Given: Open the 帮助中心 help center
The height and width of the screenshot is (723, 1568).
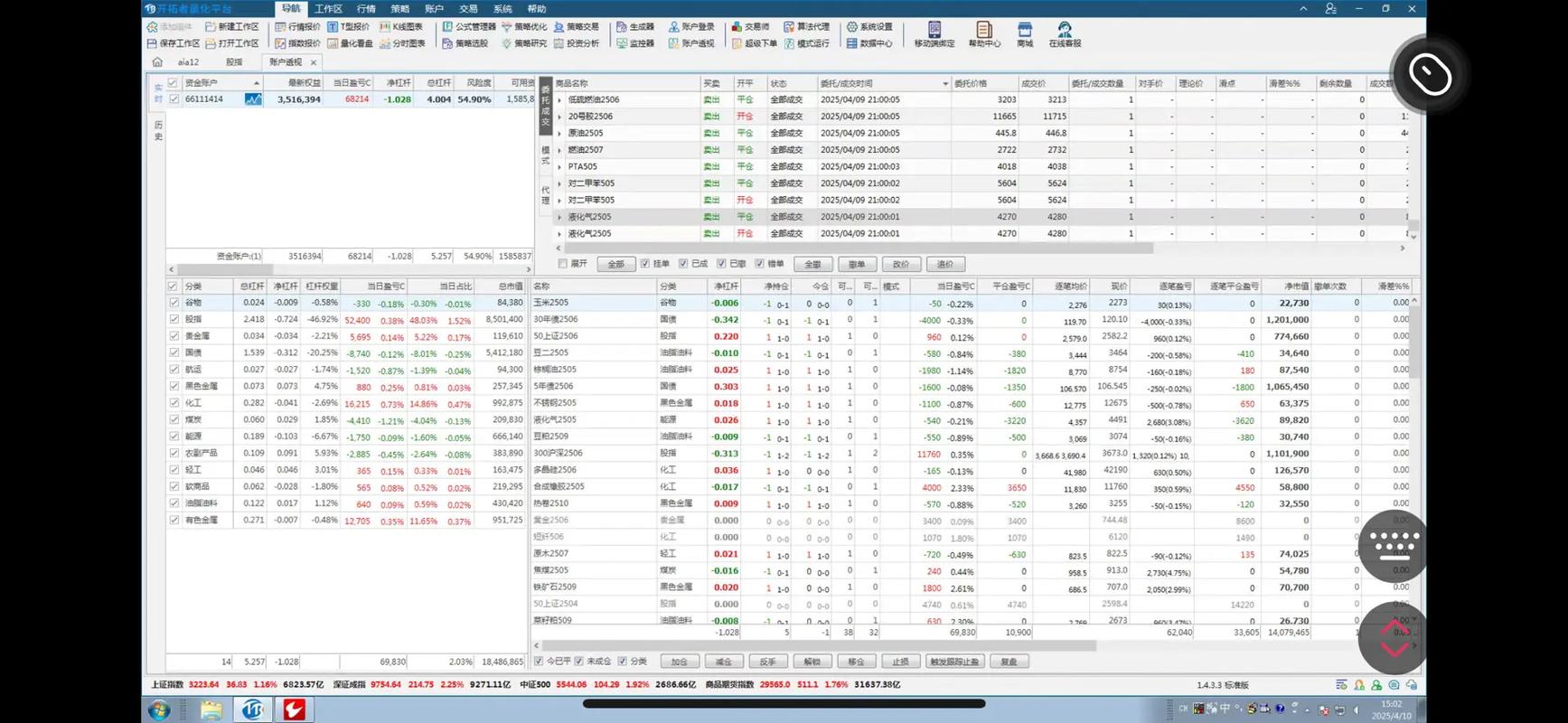Looking at the screenshot, I should tap(983, 34).
